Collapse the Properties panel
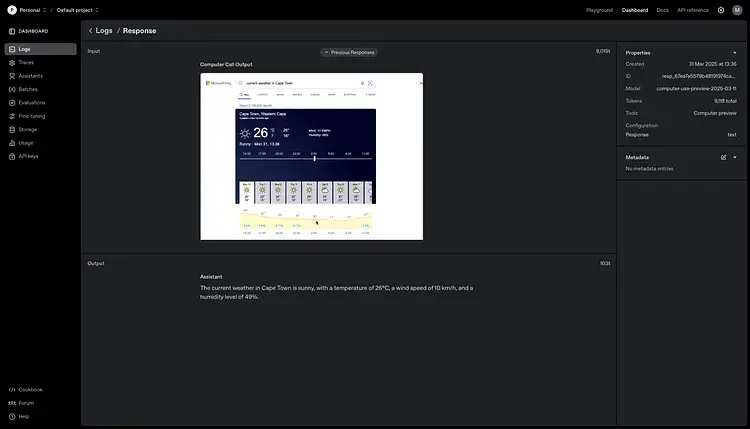This screenshot has width=750, height=429. pos(735,52)
